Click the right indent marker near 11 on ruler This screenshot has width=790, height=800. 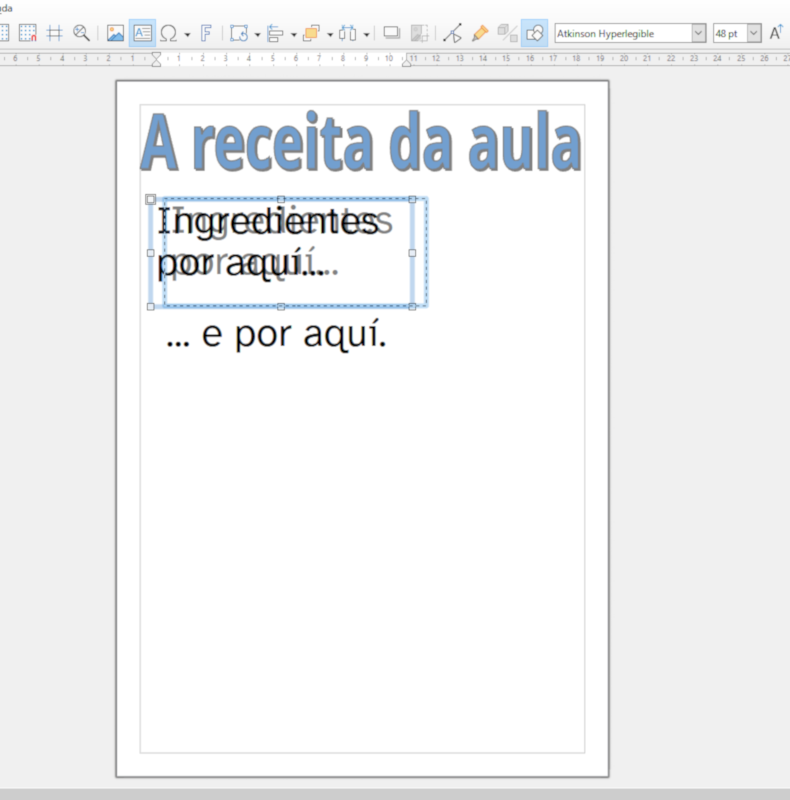(x=407, y=62)
